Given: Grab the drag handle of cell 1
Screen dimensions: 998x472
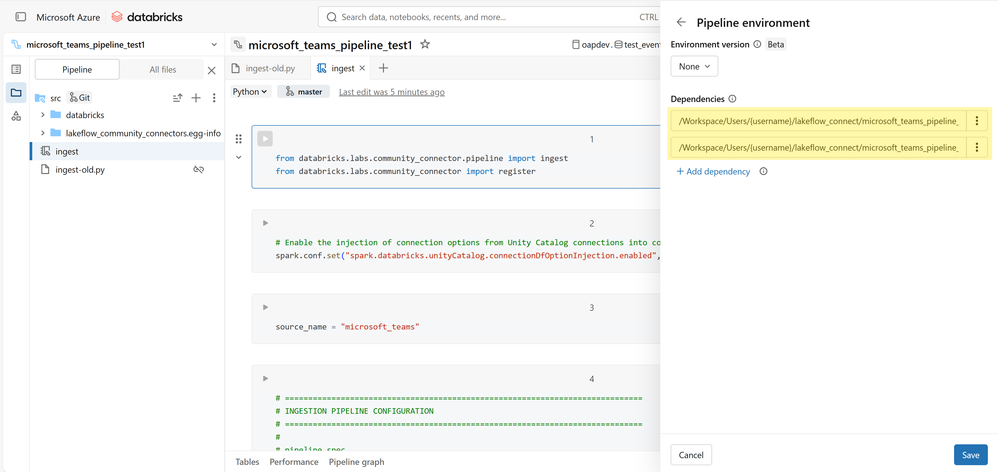Looking at the screenshot, I should pos(239,139).
